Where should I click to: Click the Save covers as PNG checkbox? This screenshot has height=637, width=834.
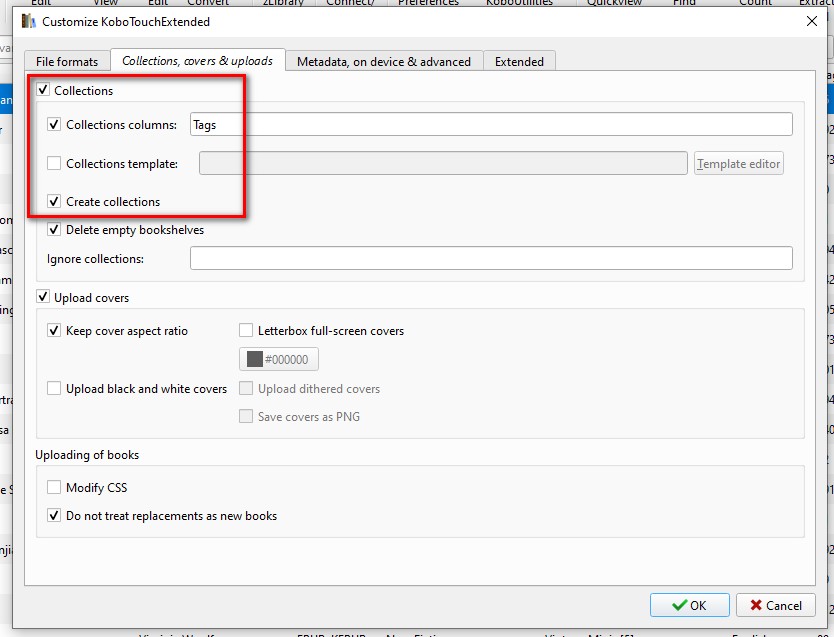(x=246, y=416)
